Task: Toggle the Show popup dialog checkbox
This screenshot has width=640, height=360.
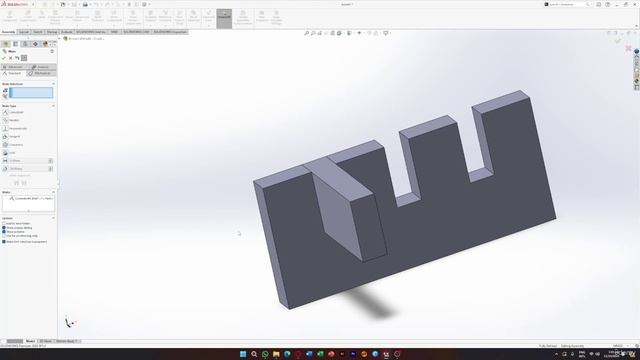Action: coord(4,228)
